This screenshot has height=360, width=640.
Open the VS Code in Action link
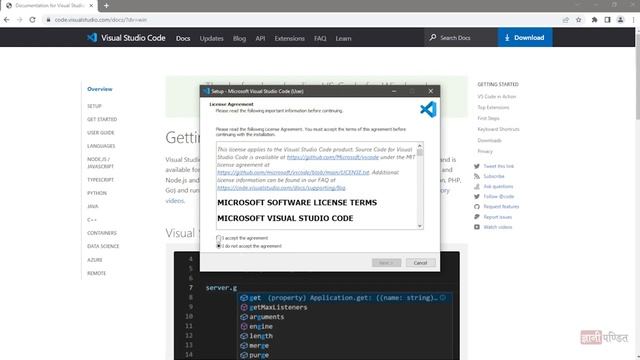coord(497,96)
